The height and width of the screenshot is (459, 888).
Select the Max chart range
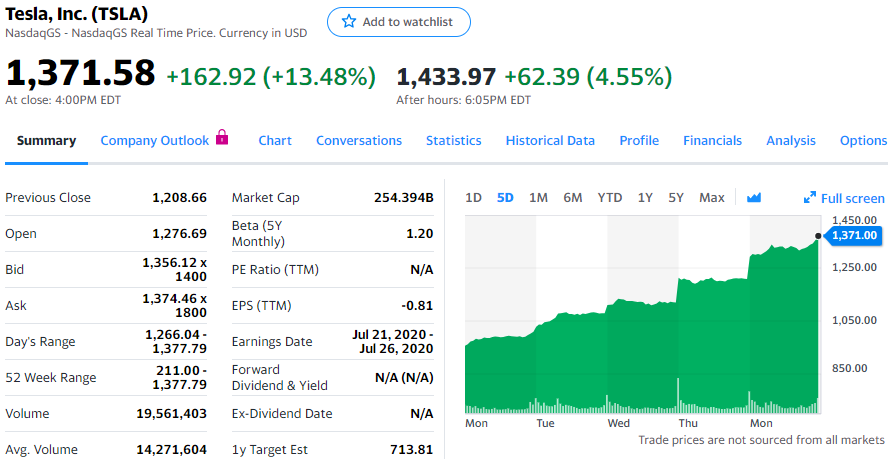[712, 198]
